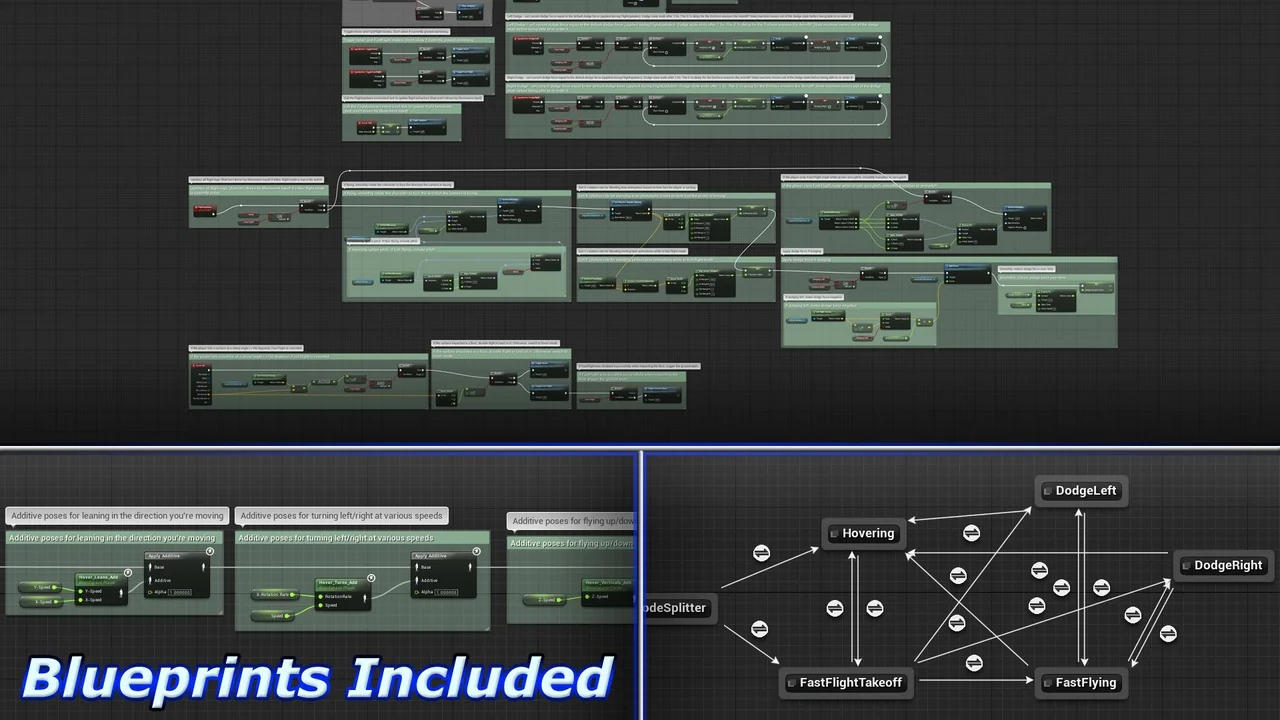Open the transition rule icon below DodgeLeft
Viewport: 1280px width, 720px height.
pyautogui.click(x=1062, y=588)
